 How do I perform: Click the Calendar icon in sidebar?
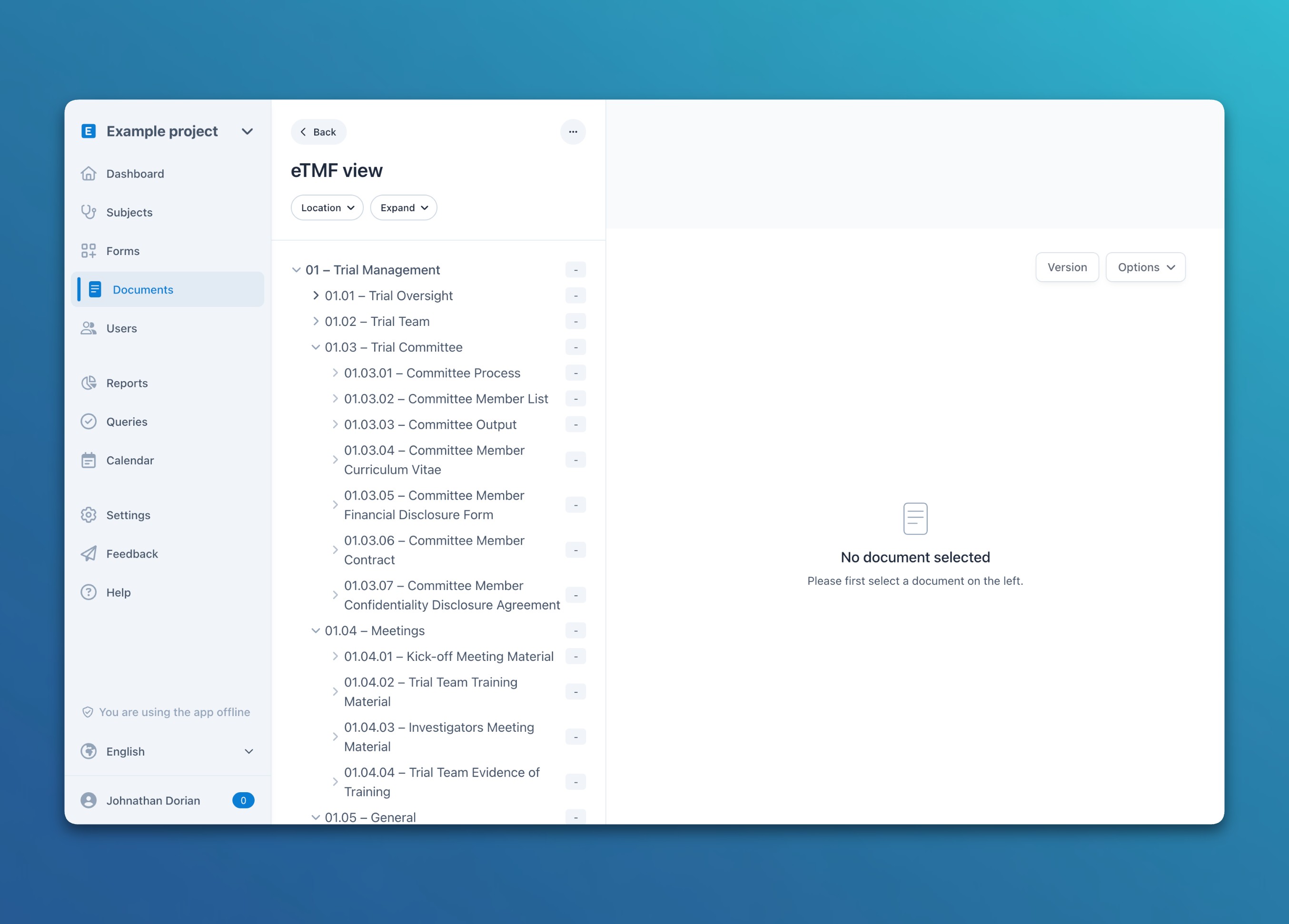[89, 460]
